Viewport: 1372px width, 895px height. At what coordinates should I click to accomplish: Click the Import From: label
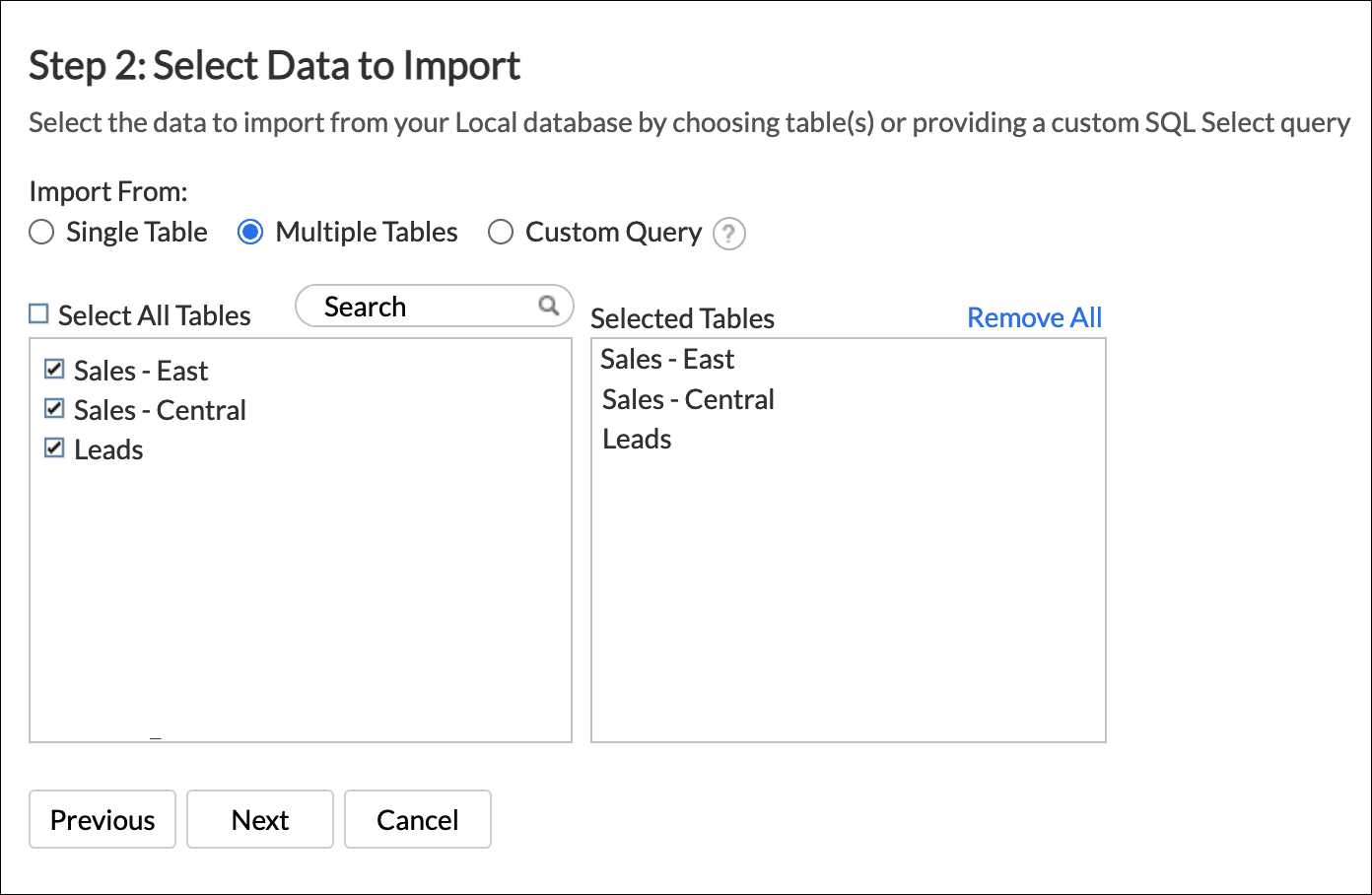coord(108,191)
